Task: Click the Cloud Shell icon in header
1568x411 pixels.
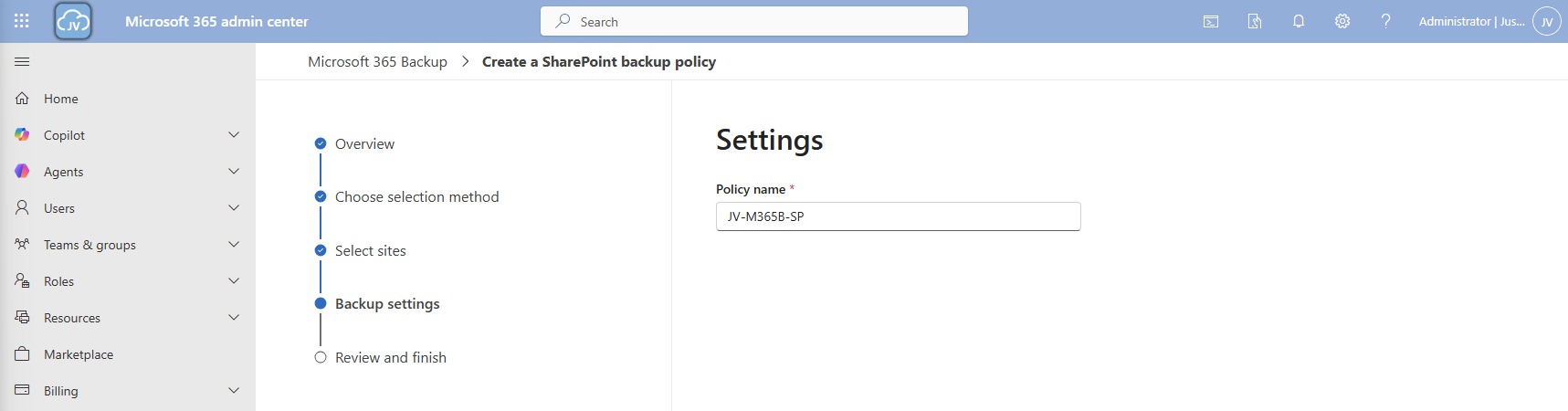Action: (x=1211, y=21)
